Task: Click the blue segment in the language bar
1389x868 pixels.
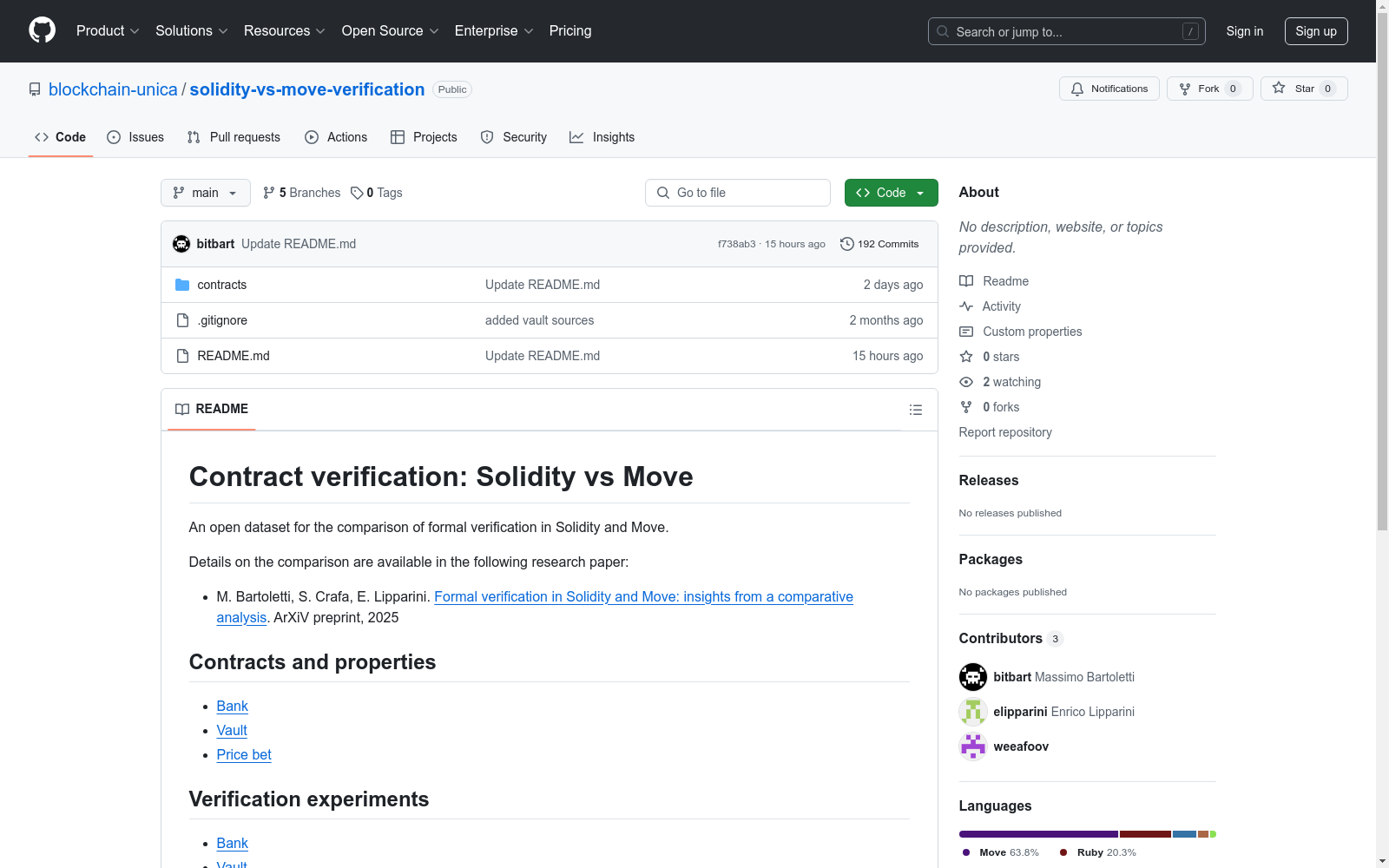Action: coord(1185,834)
